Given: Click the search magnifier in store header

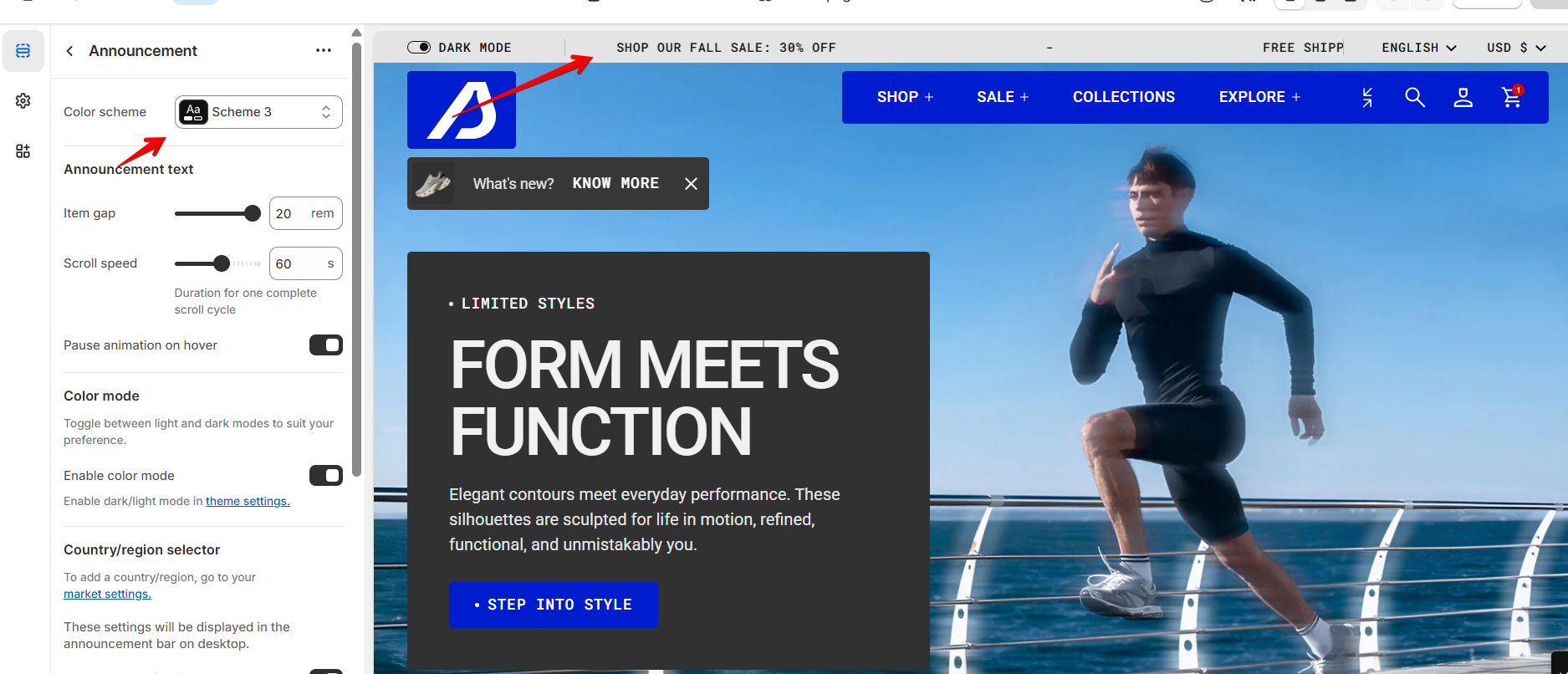Looking at the screenshot, I should pyautogui.click(x=1415, y=97).
